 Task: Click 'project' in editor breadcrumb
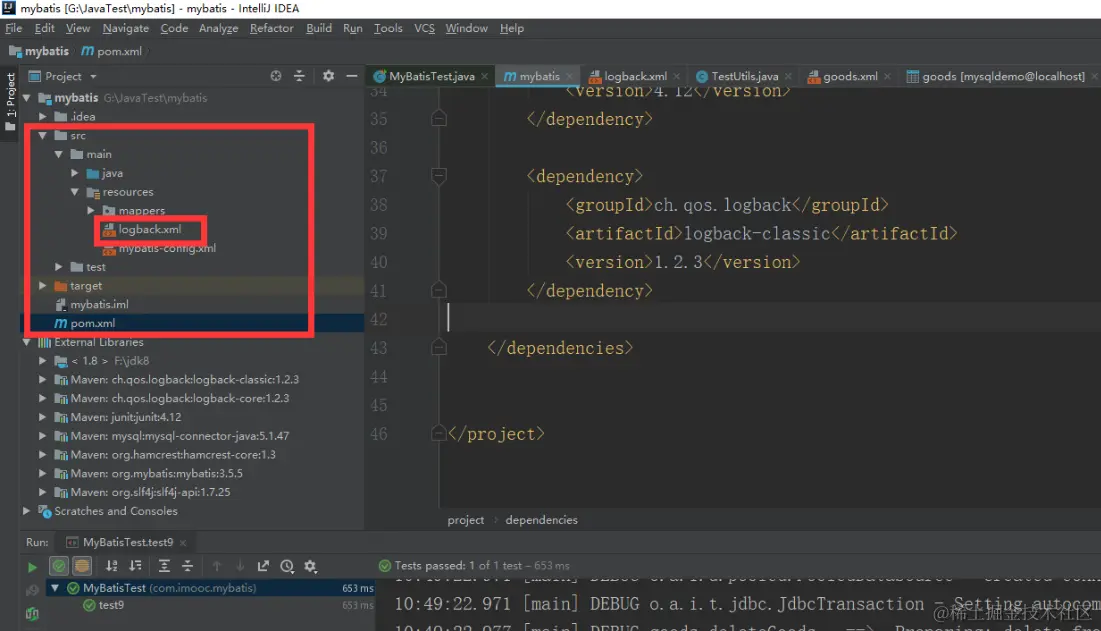(466, 520)
